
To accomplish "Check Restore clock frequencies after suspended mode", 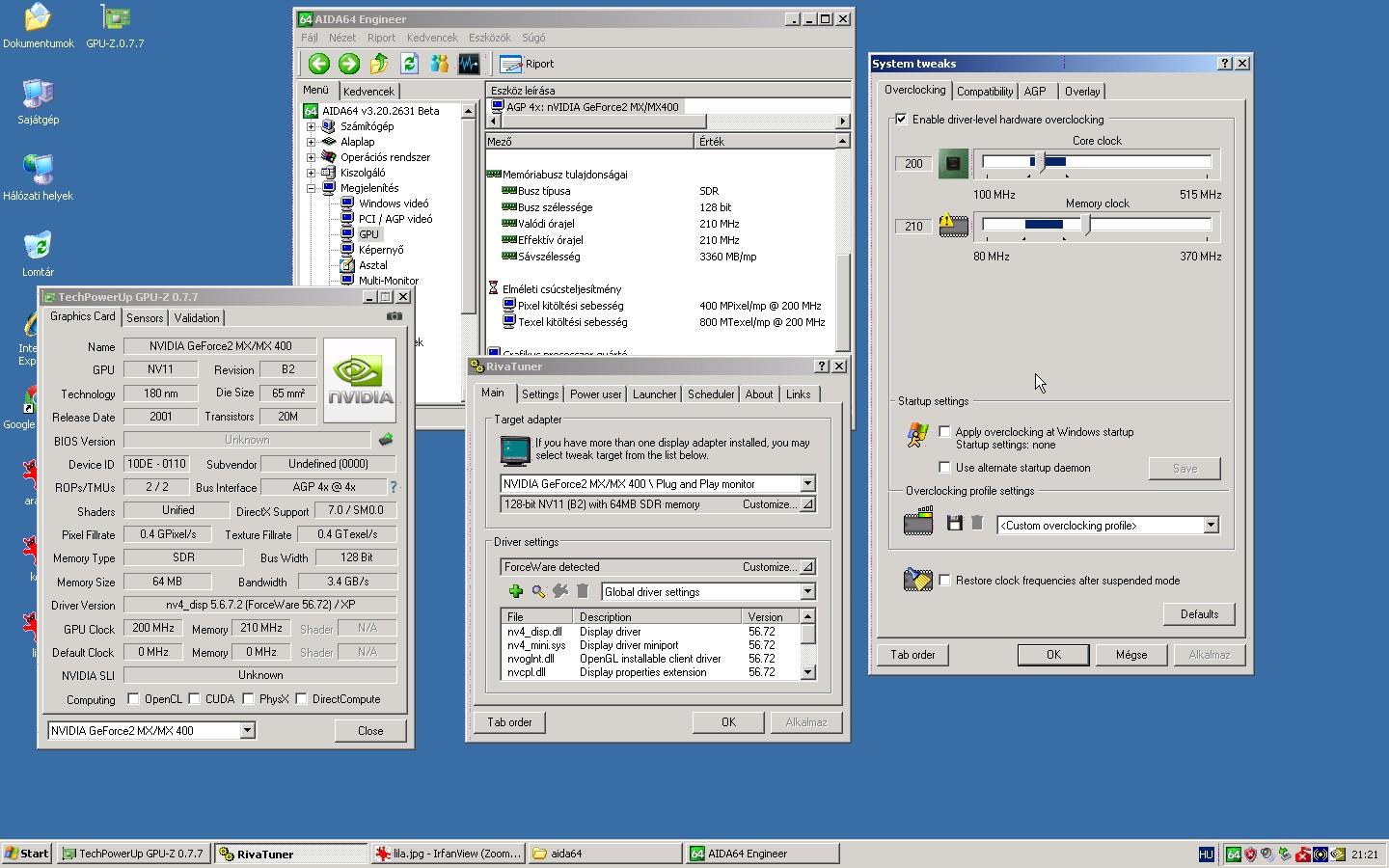I will 944,581.
